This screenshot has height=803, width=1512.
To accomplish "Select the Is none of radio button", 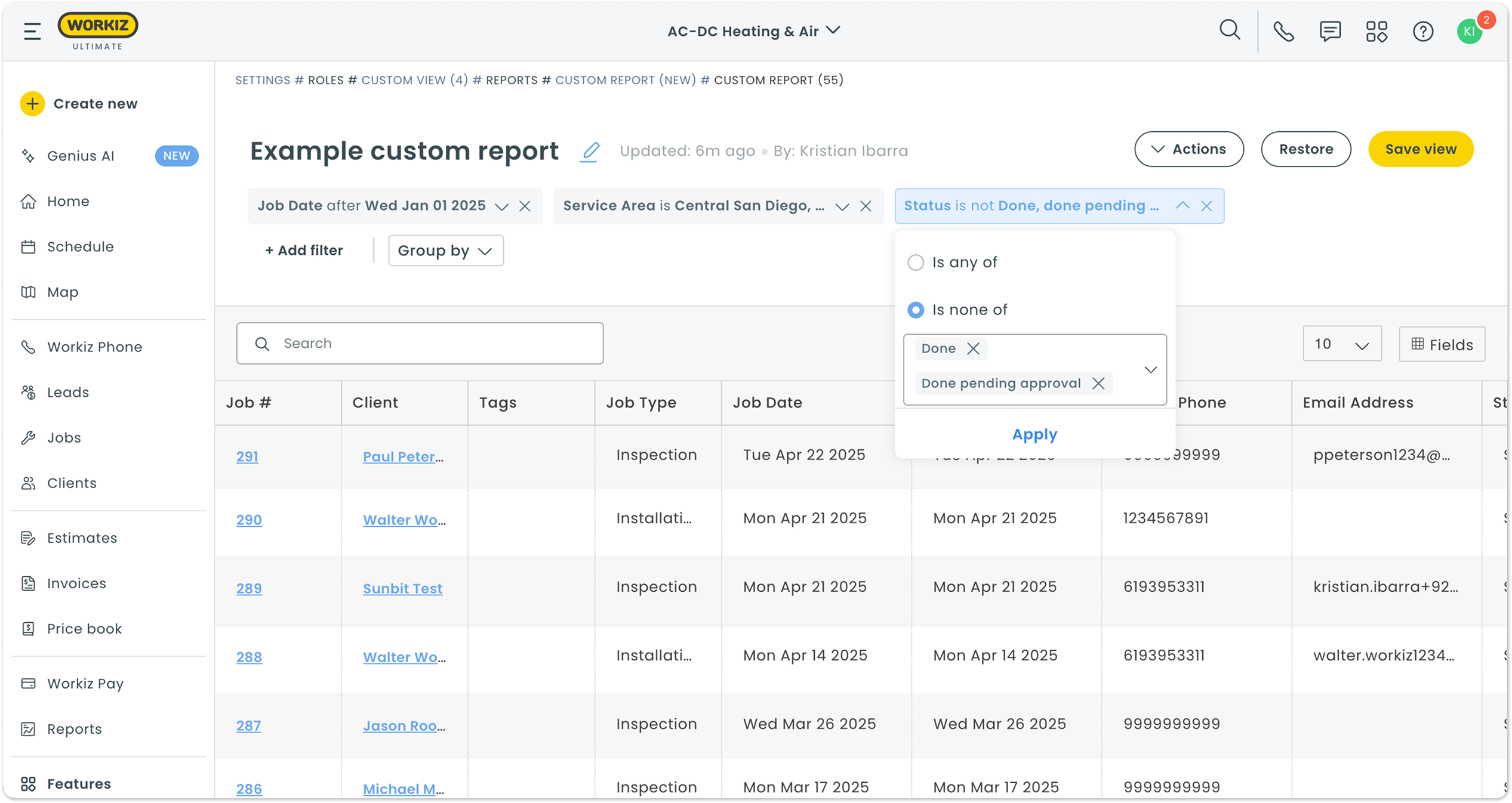I will [916, 310].
